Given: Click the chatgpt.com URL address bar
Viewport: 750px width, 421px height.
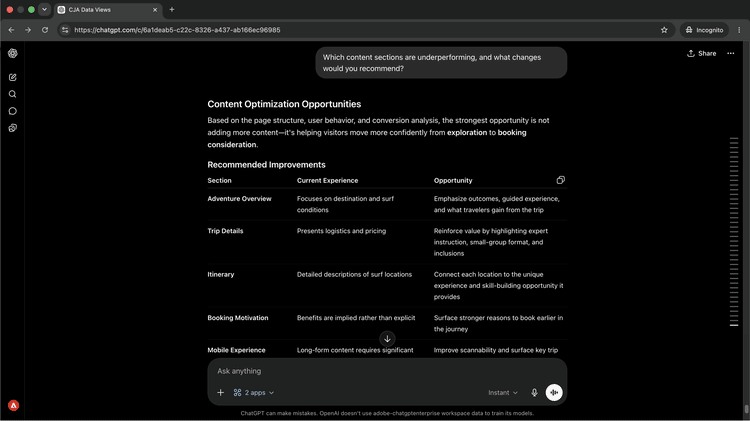Looking at the screenshot, I should tap(366, 30).
